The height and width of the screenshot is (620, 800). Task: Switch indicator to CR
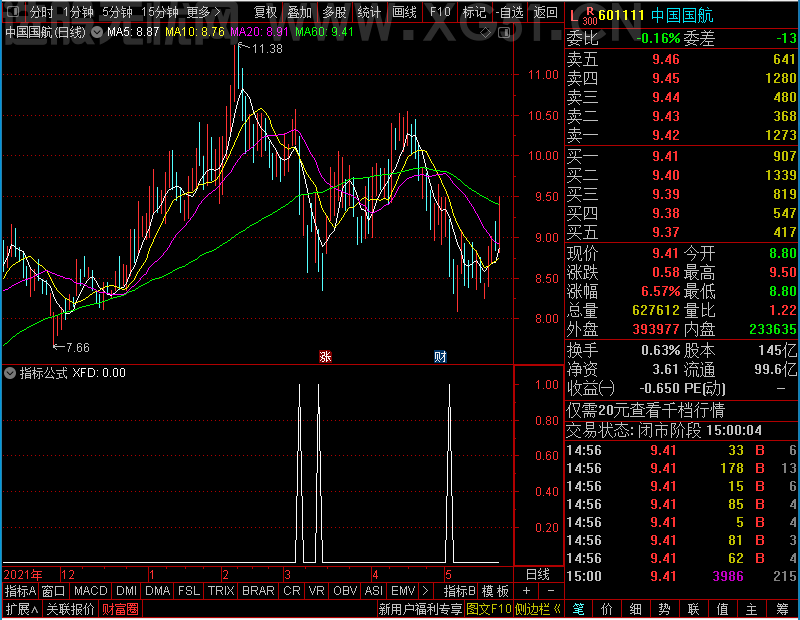292,591
